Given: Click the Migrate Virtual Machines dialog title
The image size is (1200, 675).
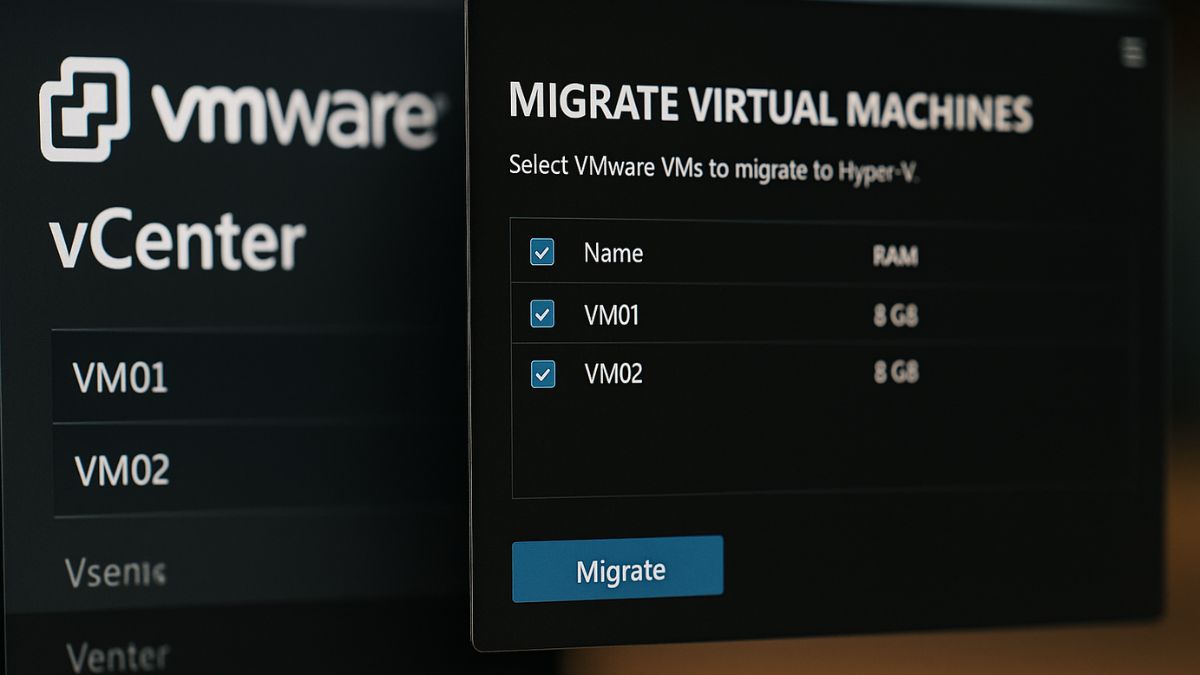Looking at the screenshot, I should pos(770,107).
